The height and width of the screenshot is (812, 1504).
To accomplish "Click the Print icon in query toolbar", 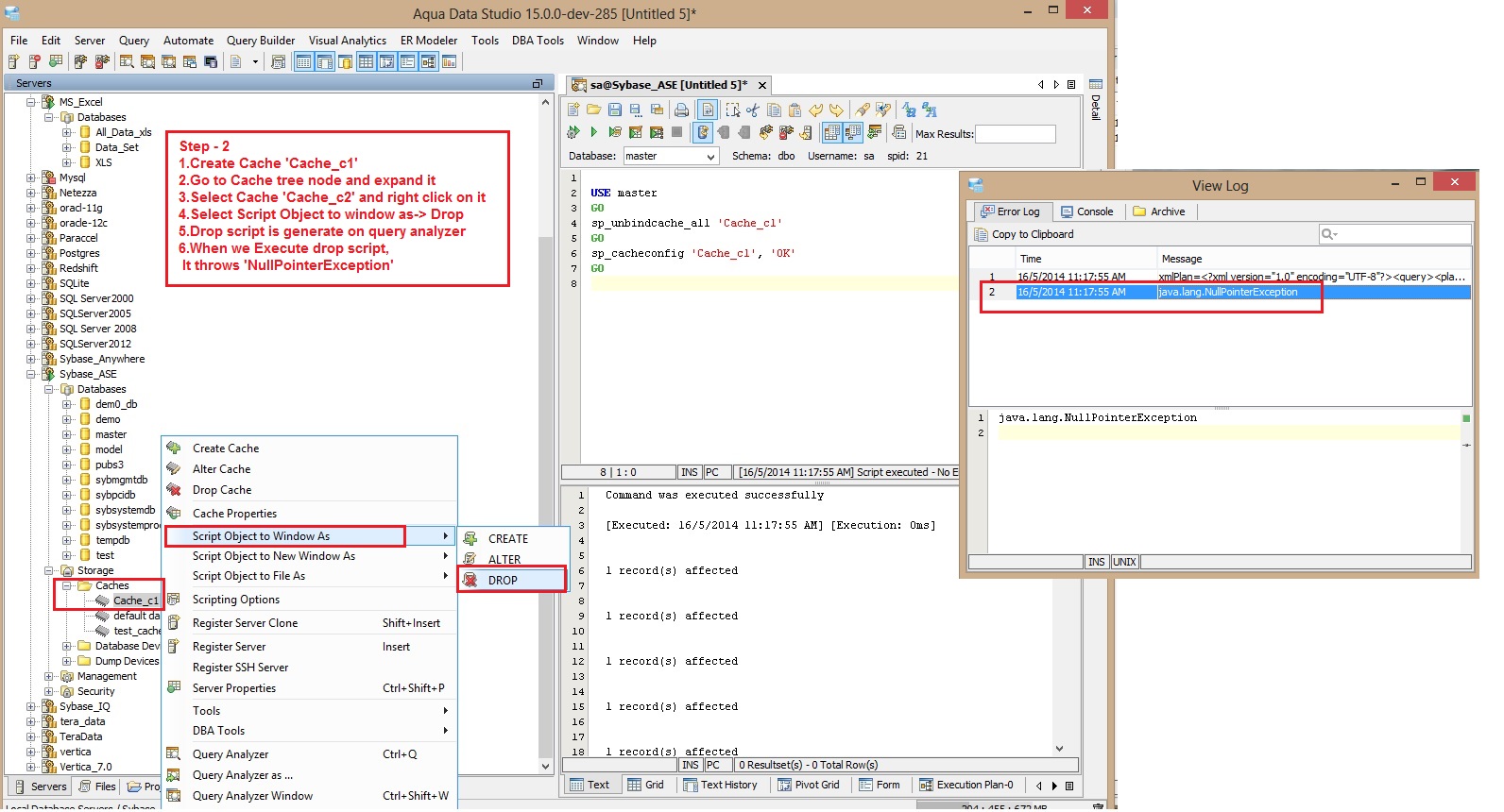I will (682, 110).
